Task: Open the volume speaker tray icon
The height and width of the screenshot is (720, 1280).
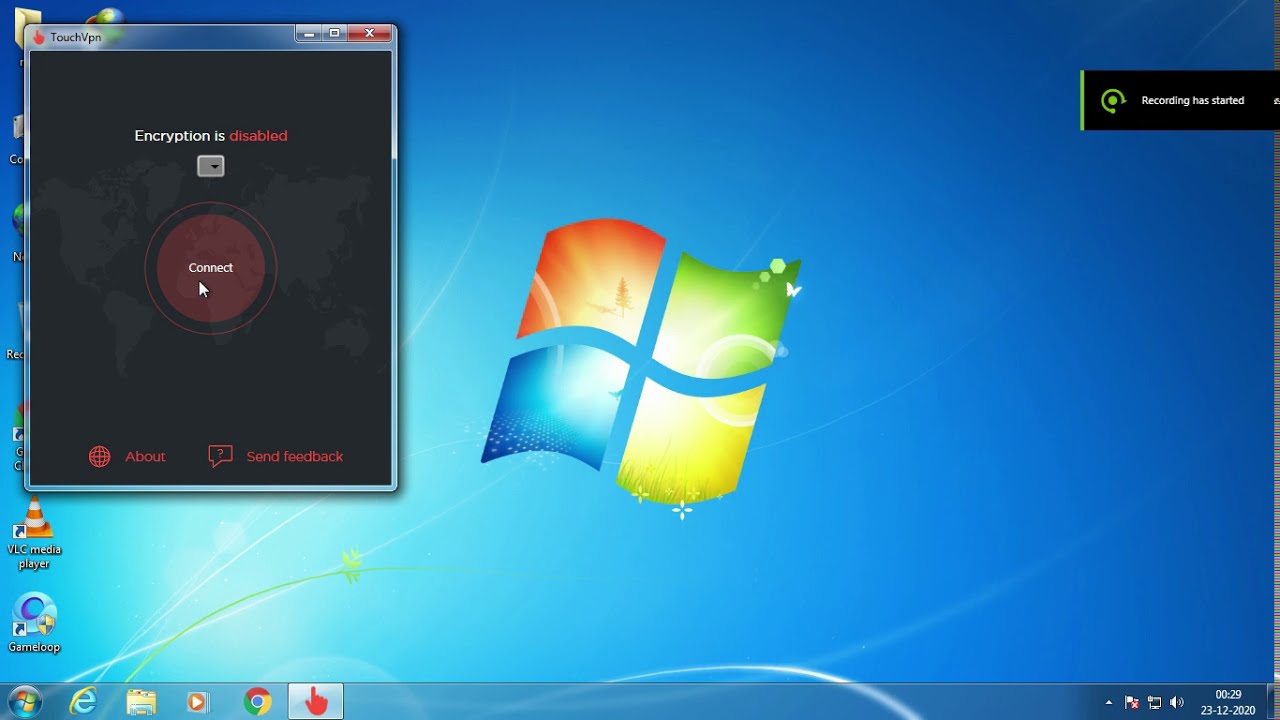Action: (x=1177, y=703)
